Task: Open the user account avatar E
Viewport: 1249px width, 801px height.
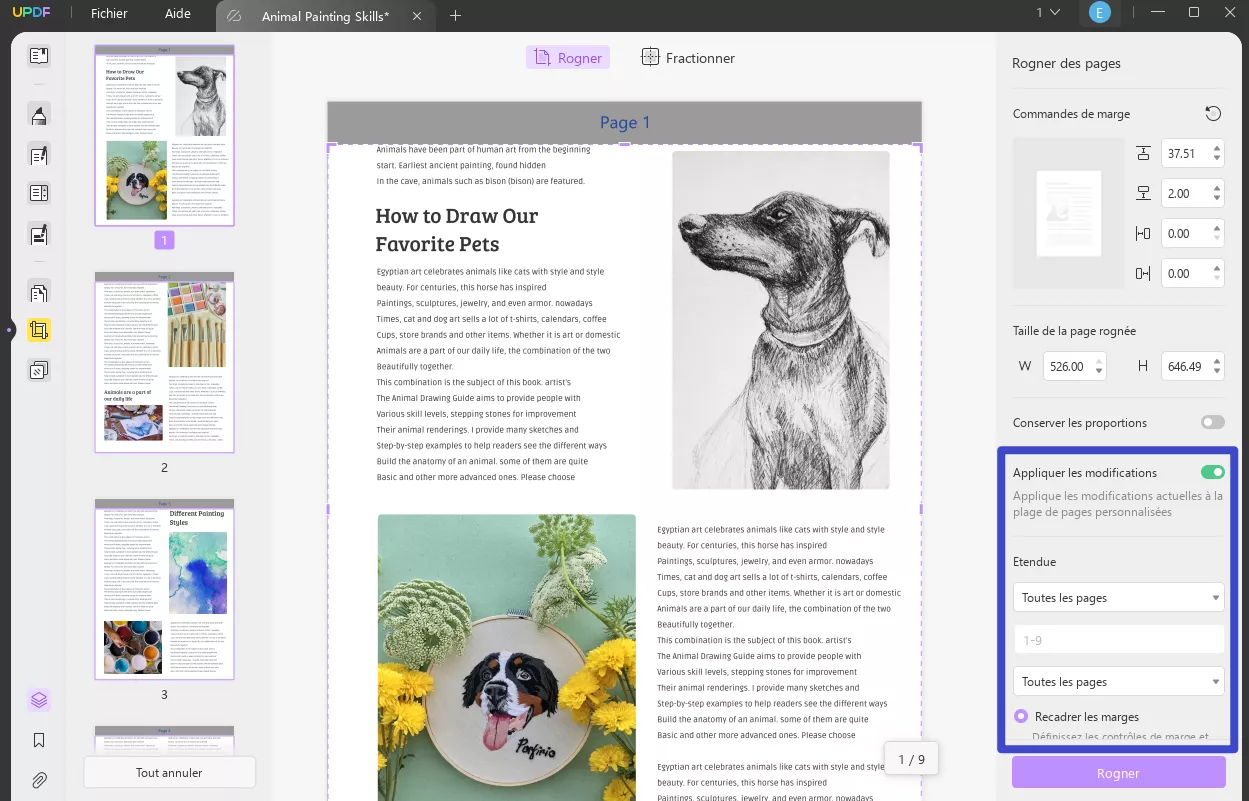Action: pos(1100,13)
